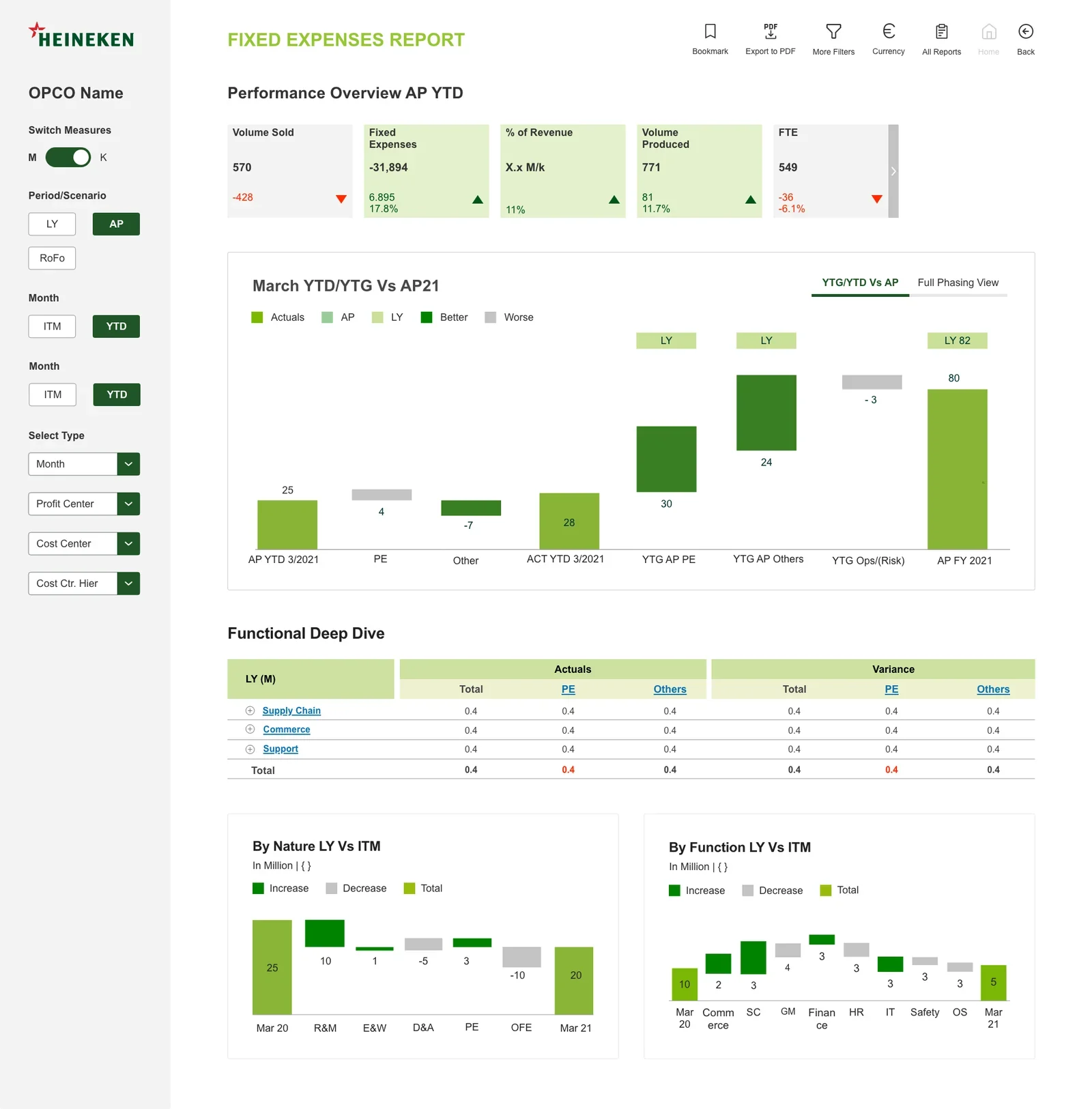Click Others link under Variance header
Viewport: 1092px width, 1109px height.
pos(993,689)
